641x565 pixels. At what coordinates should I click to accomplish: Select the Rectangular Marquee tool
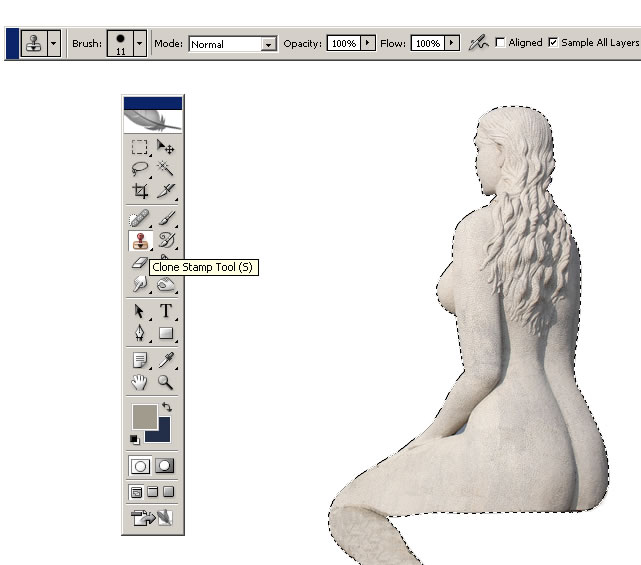click(x=139, y=147)
